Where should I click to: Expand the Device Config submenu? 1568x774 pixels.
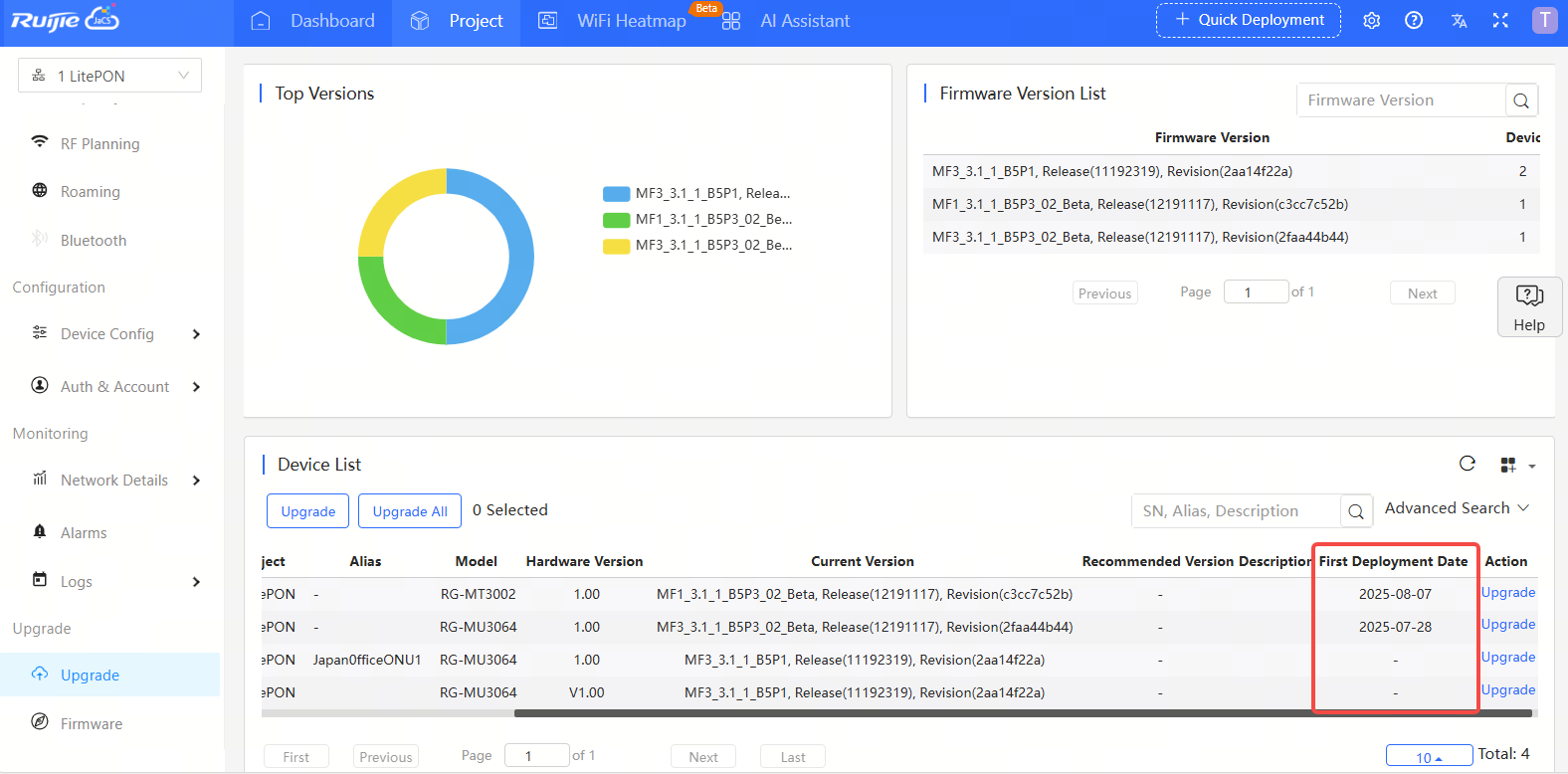(x=115, y=334)
